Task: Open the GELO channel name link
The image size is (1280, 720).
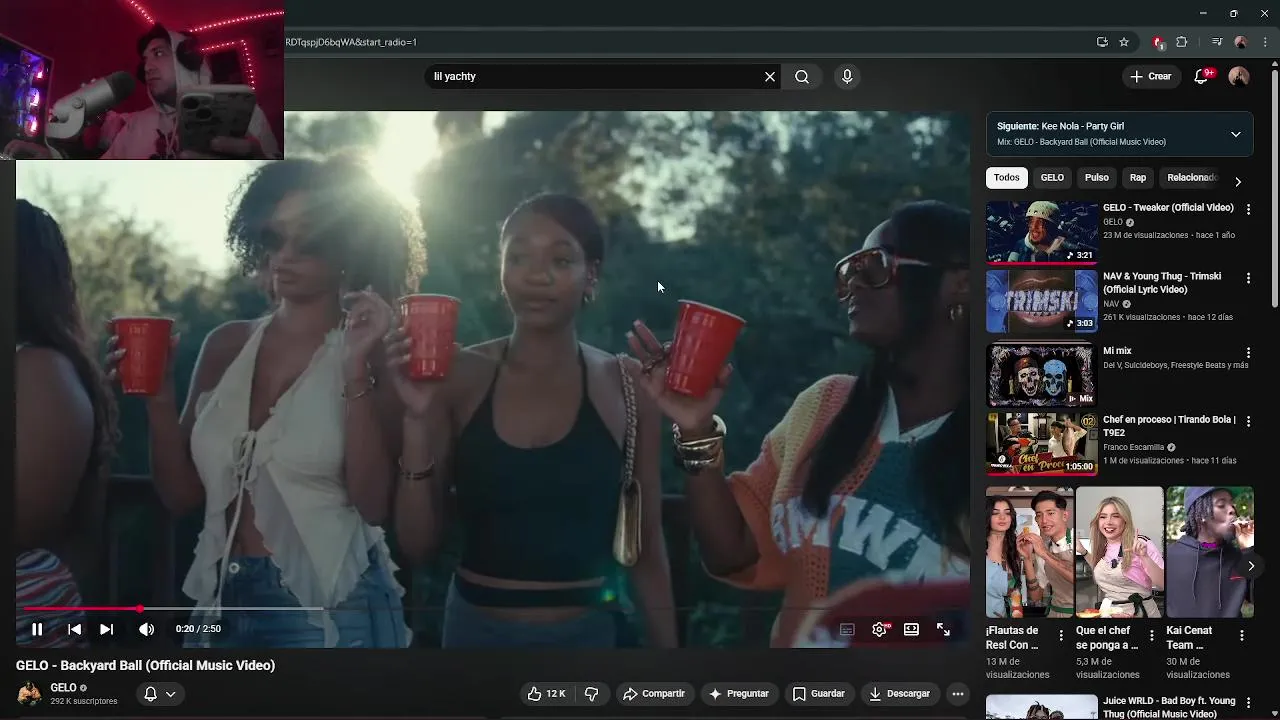Action: (x=63, y=688)
